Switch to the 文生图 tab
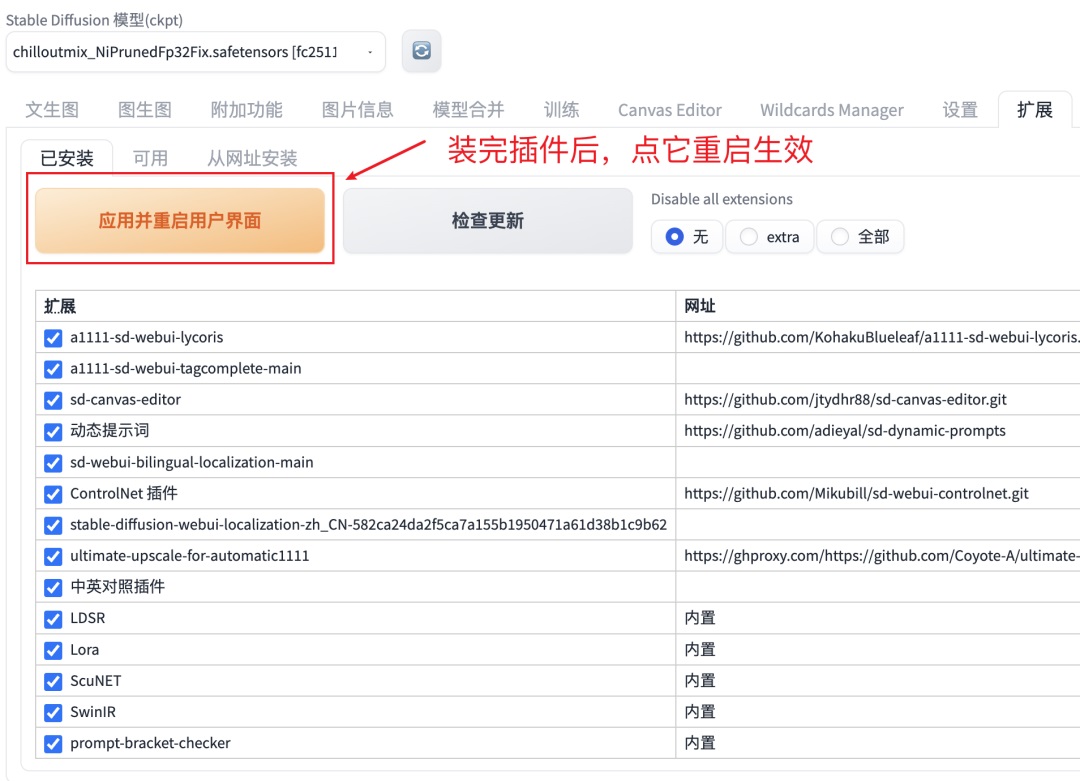The height and width of the screenshot is (781, 1080). click(x=52, y=110)
